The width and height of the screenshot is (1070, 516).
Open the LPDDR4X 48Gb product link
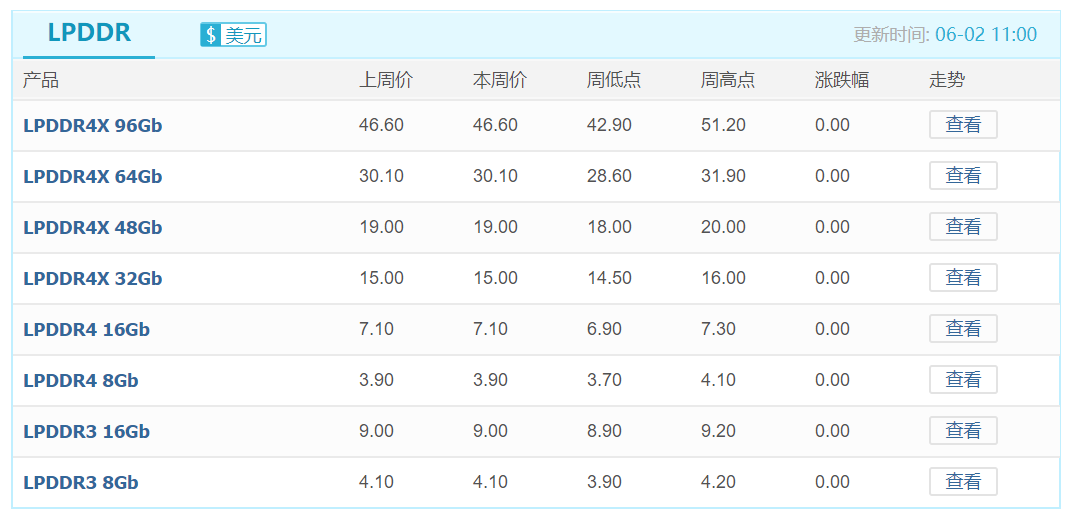coord(92,228)
